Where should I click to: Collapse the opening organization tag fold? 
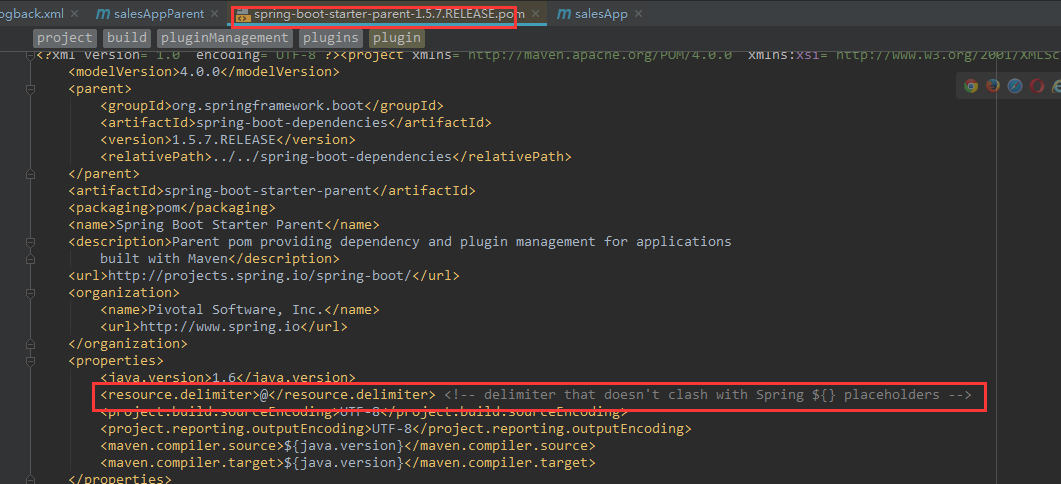[30, 292]
